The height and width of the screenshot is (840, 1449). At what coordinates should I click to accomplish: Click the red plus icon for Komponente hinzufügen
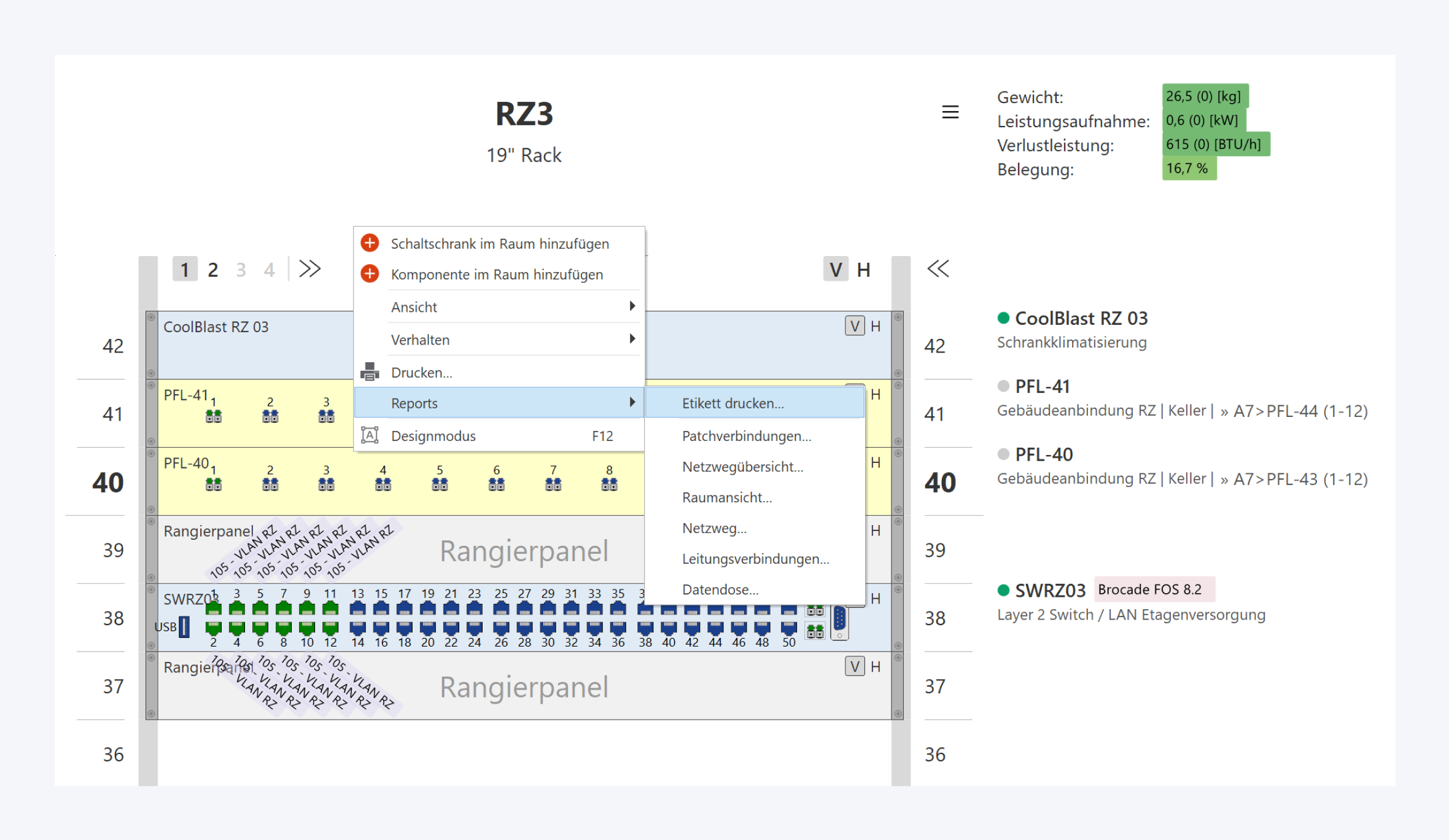point(370,274)
